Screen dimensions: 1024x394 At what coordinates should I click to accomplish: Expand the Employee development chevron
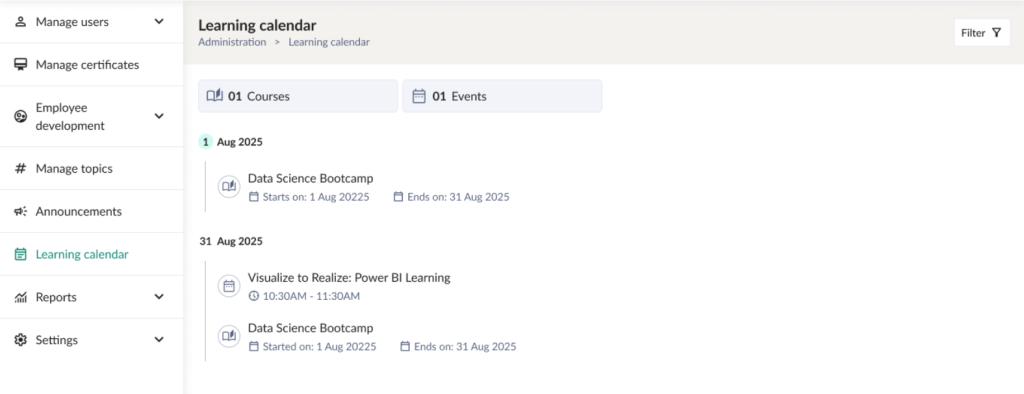point(159,116)
